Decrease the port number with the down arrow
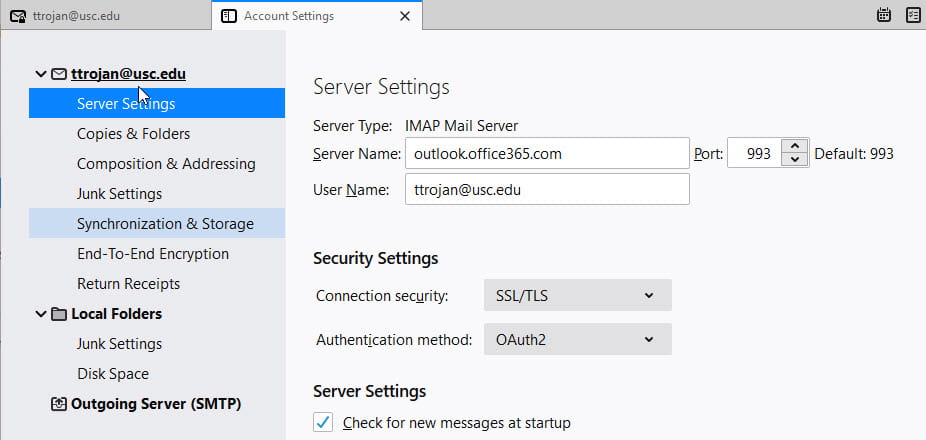 [794, 160]
